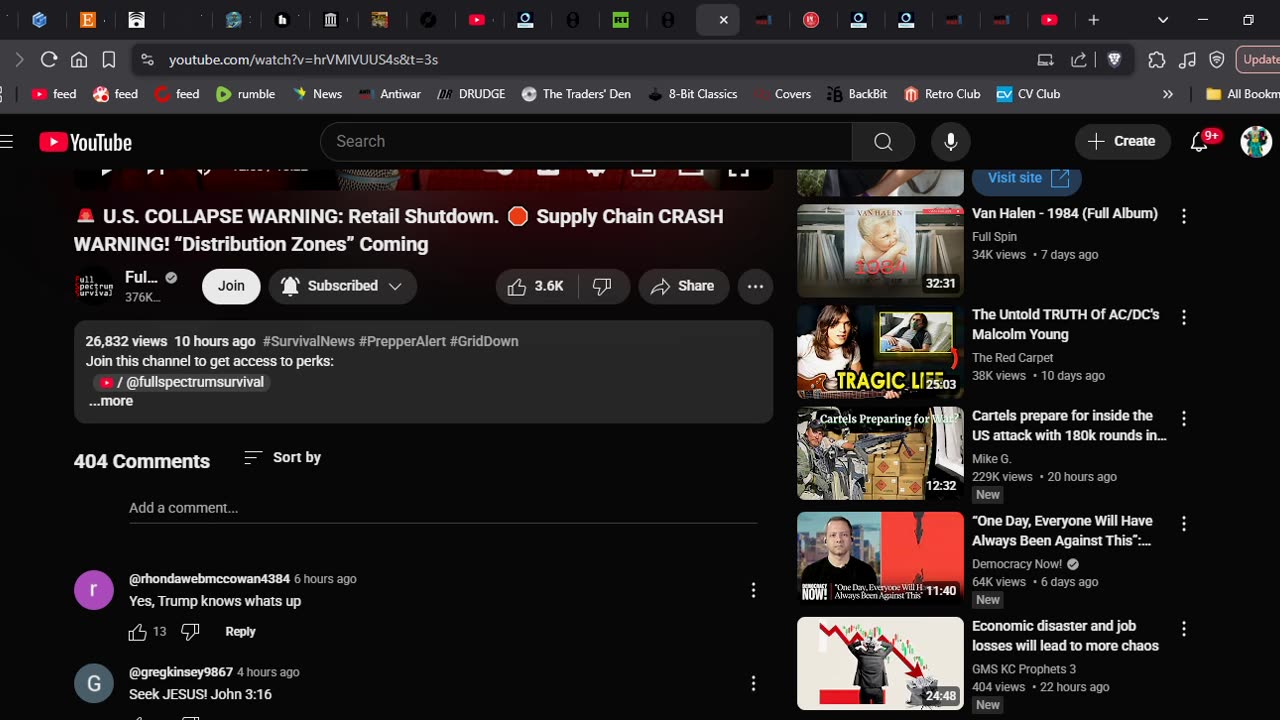Open the Antiwar bookmark
1280x720 pixels.
coord(389,94)
